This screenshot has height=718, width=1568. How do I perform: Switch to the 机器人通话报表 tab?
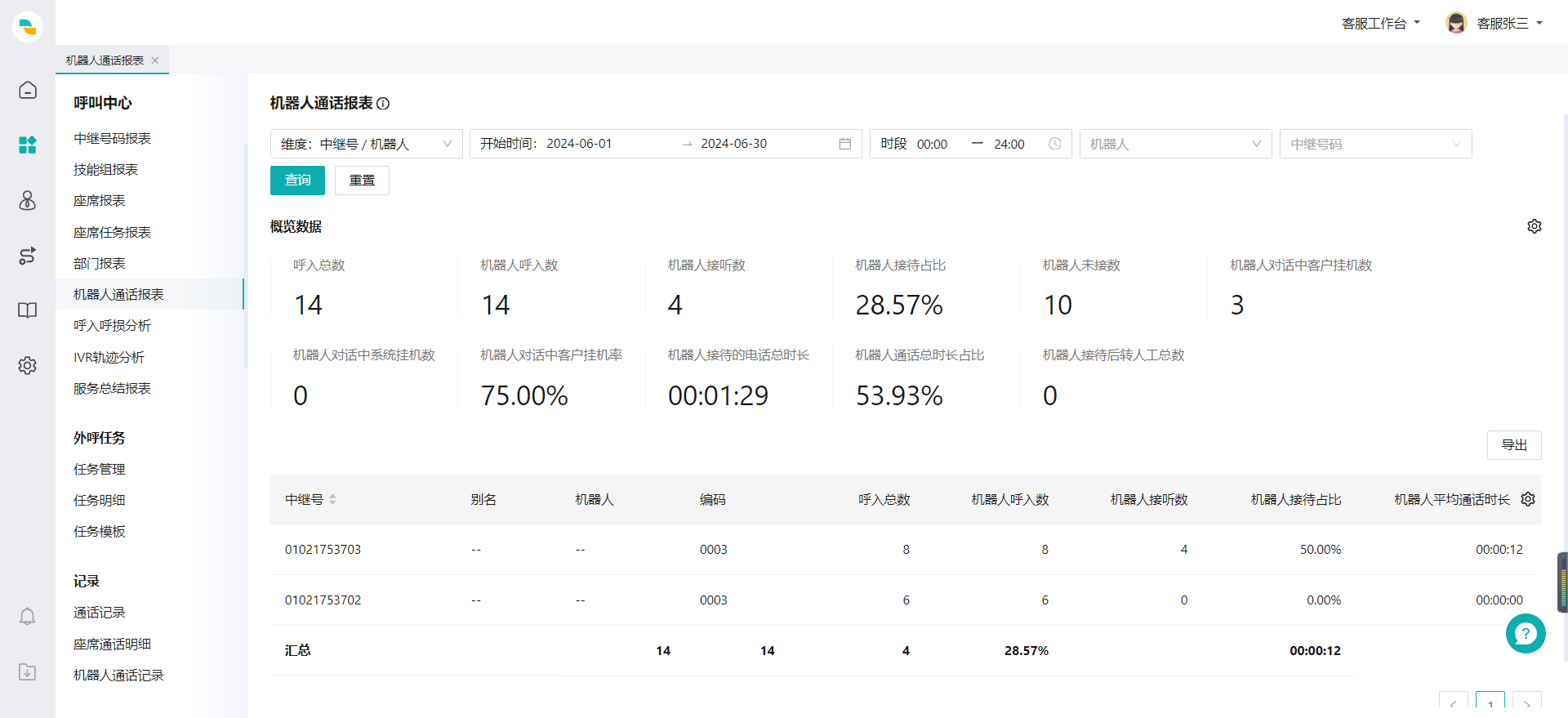(x=105, y=60)
